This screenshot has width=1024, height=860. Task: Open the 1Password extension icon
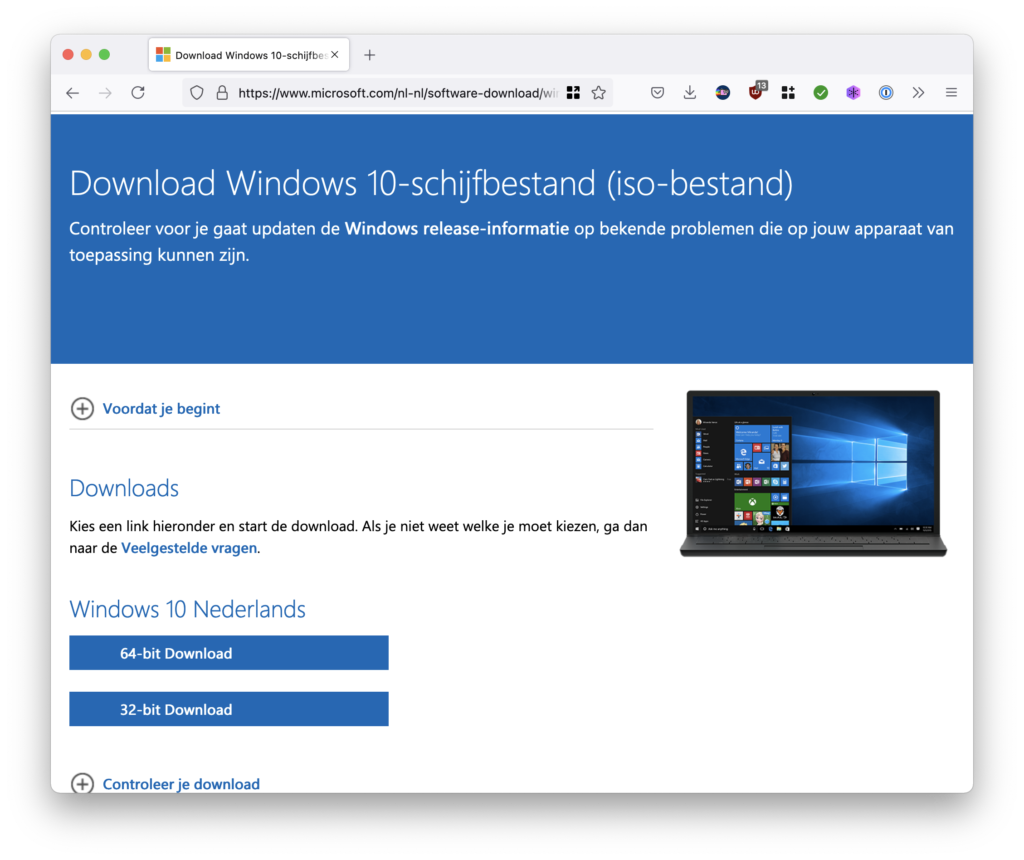(886, 93)
